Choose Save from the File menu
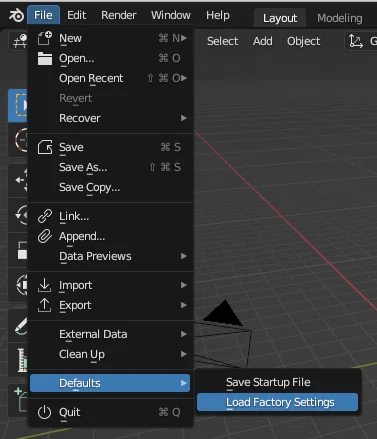 tap(110, 147)
